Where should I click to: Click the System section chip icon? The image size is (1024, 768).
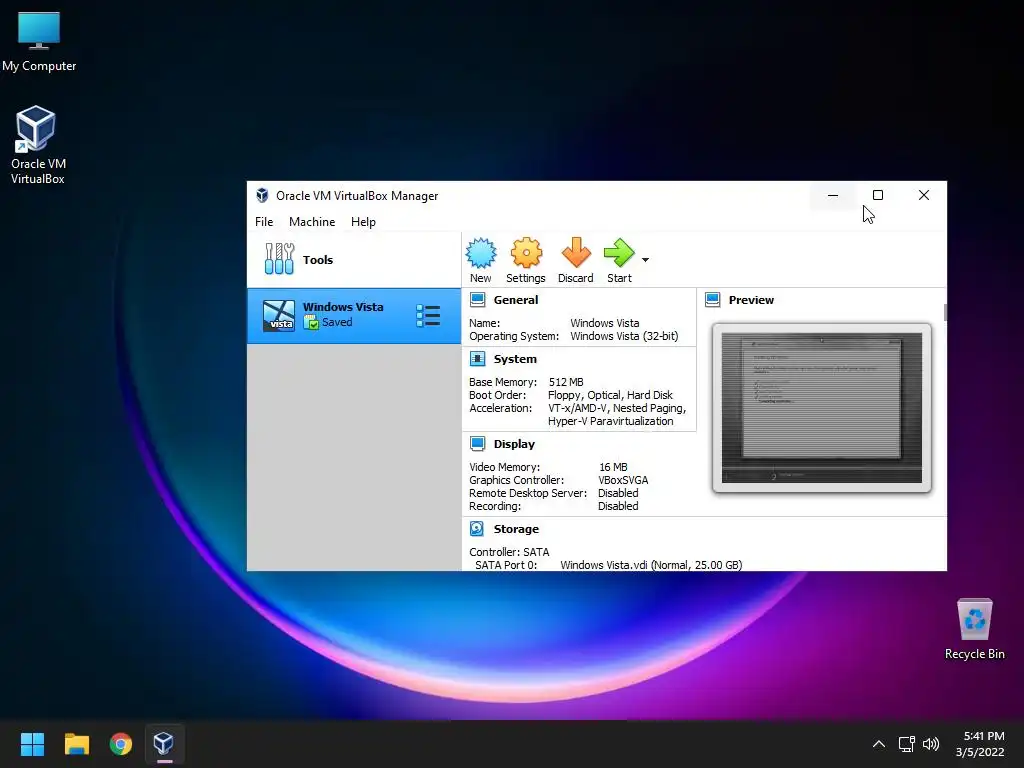pos(478,359)
